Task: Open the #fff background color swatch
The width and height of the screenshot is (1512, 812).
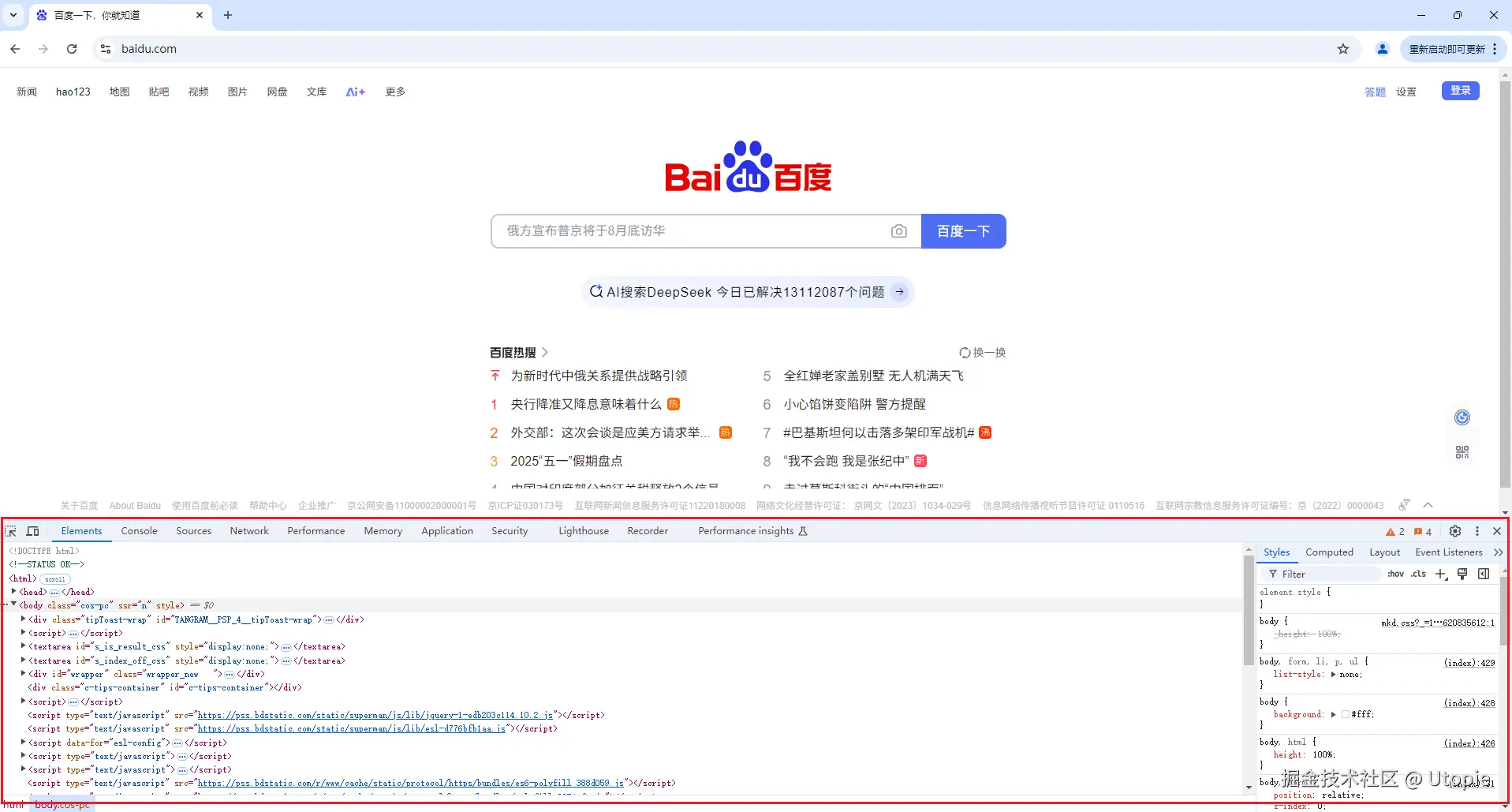Action: [x=1346, y=715]
